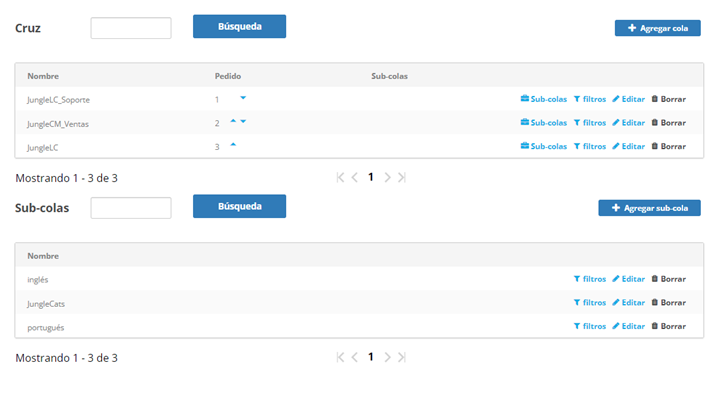
Task: Click the Nombre header in sub-queues table
Action: (43, 256)
